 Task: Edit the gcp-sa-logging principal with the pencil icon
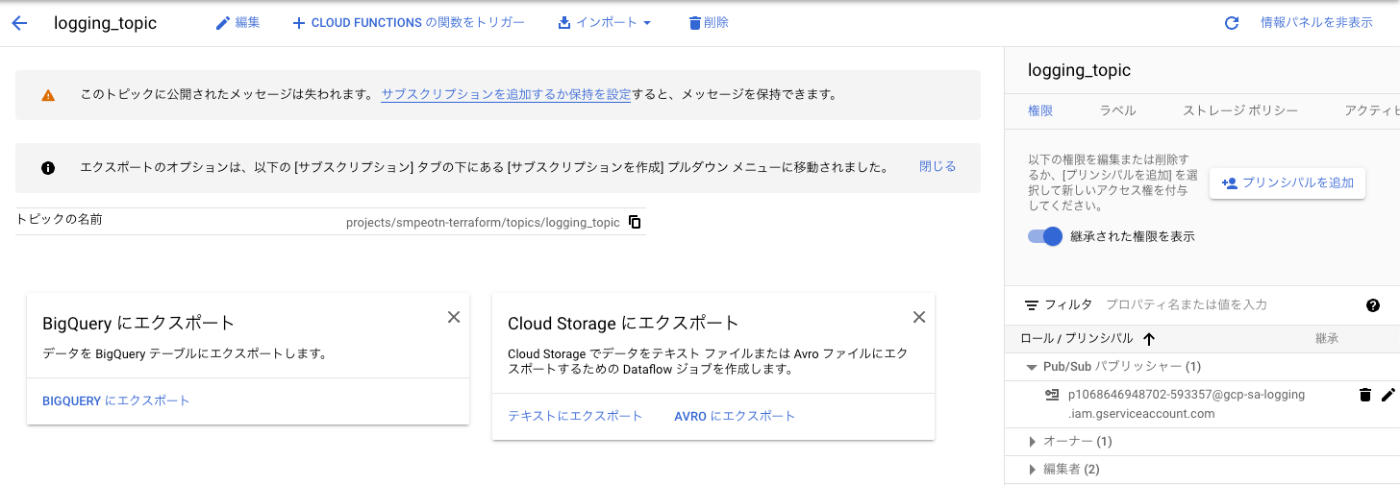[1388, 395]
